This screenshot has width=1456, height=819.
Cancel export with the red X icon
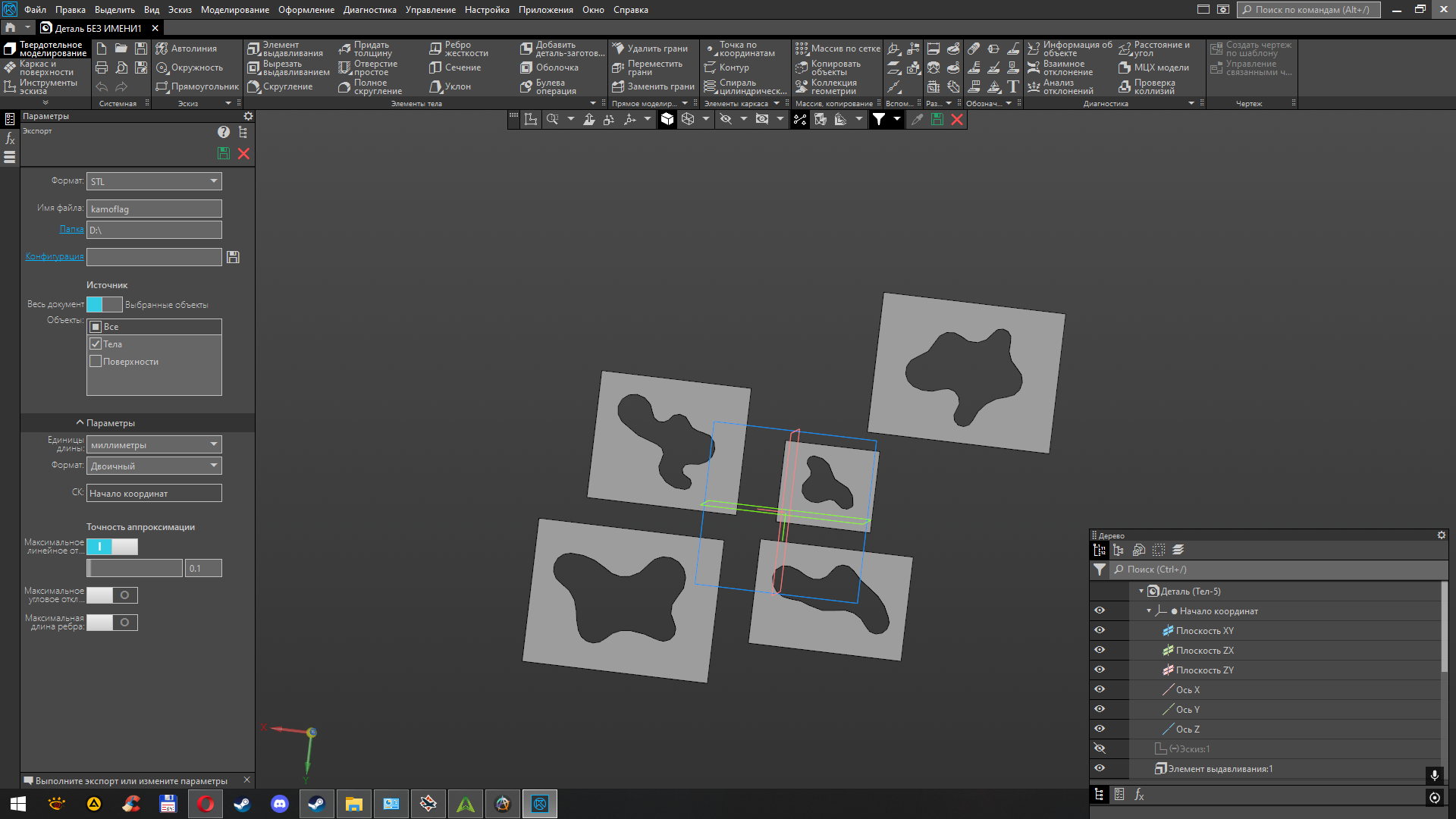pyautogui.click(x=243, y=153)
